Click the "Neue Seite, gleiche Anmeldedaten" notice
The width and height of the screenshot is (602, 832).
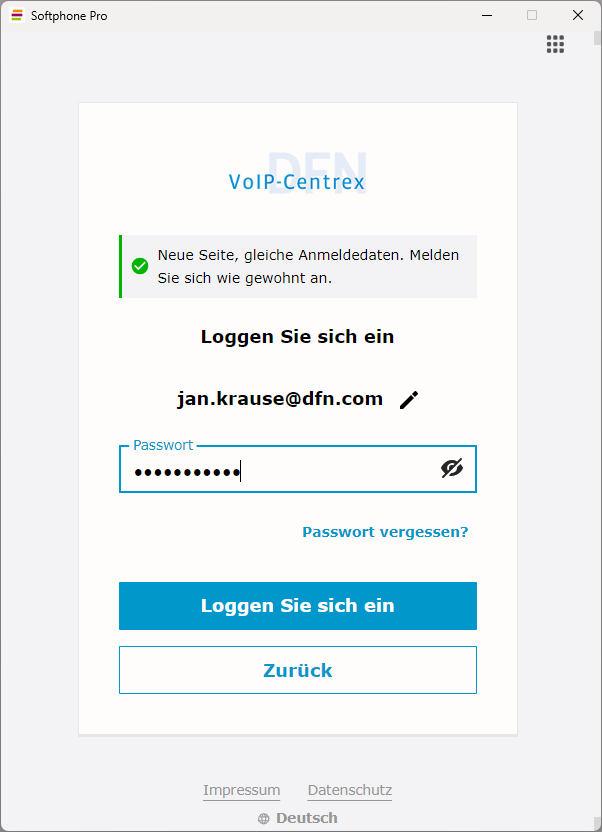[x=308, y=266]
